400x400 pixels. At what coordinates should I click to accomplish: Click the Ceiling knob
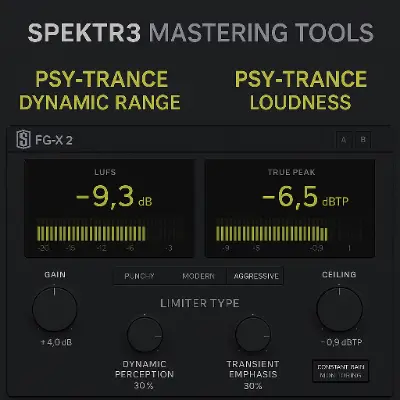(x=339, y=309)
